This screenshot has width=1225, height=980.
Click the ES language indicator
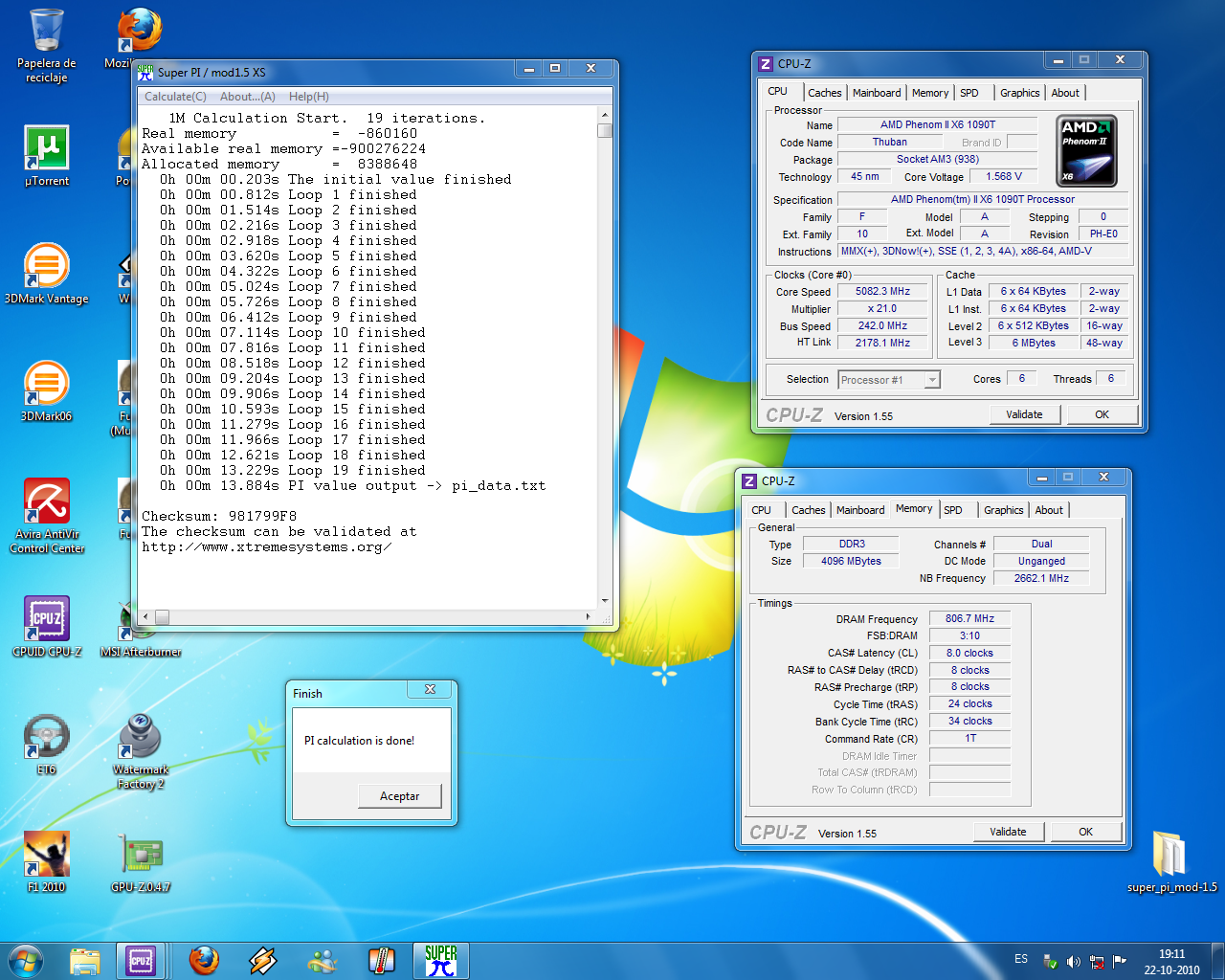click(1021, 959)
